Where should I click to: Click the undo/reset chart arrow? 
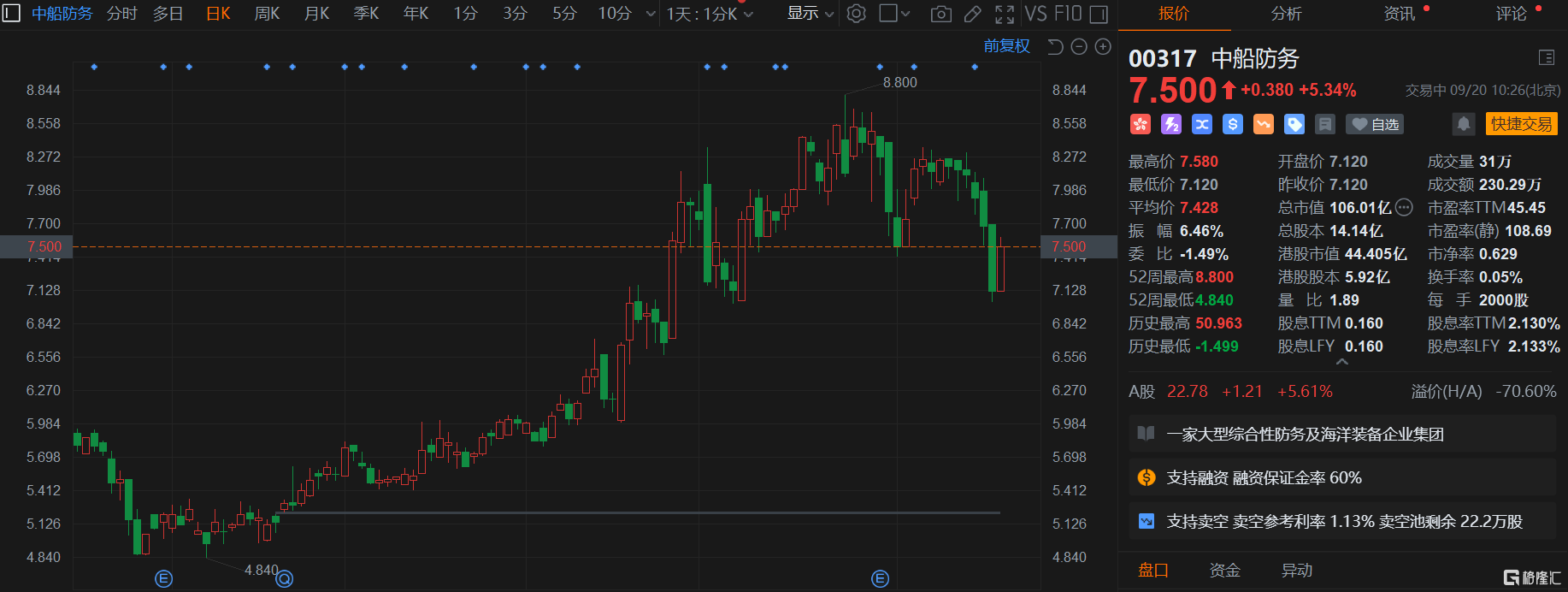click(1056, 46)
